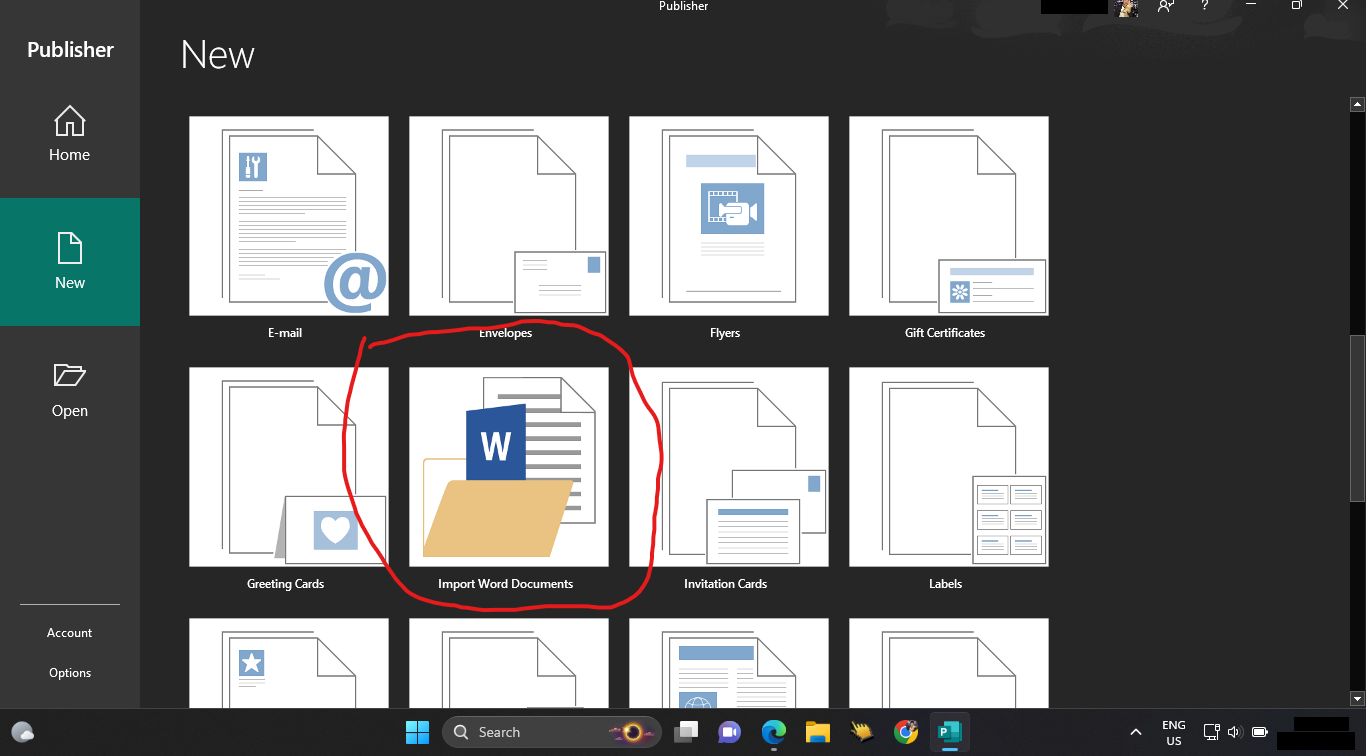Choose the E-mail template category
This screenshot has height=756, width=1366.
coord(289,228)
